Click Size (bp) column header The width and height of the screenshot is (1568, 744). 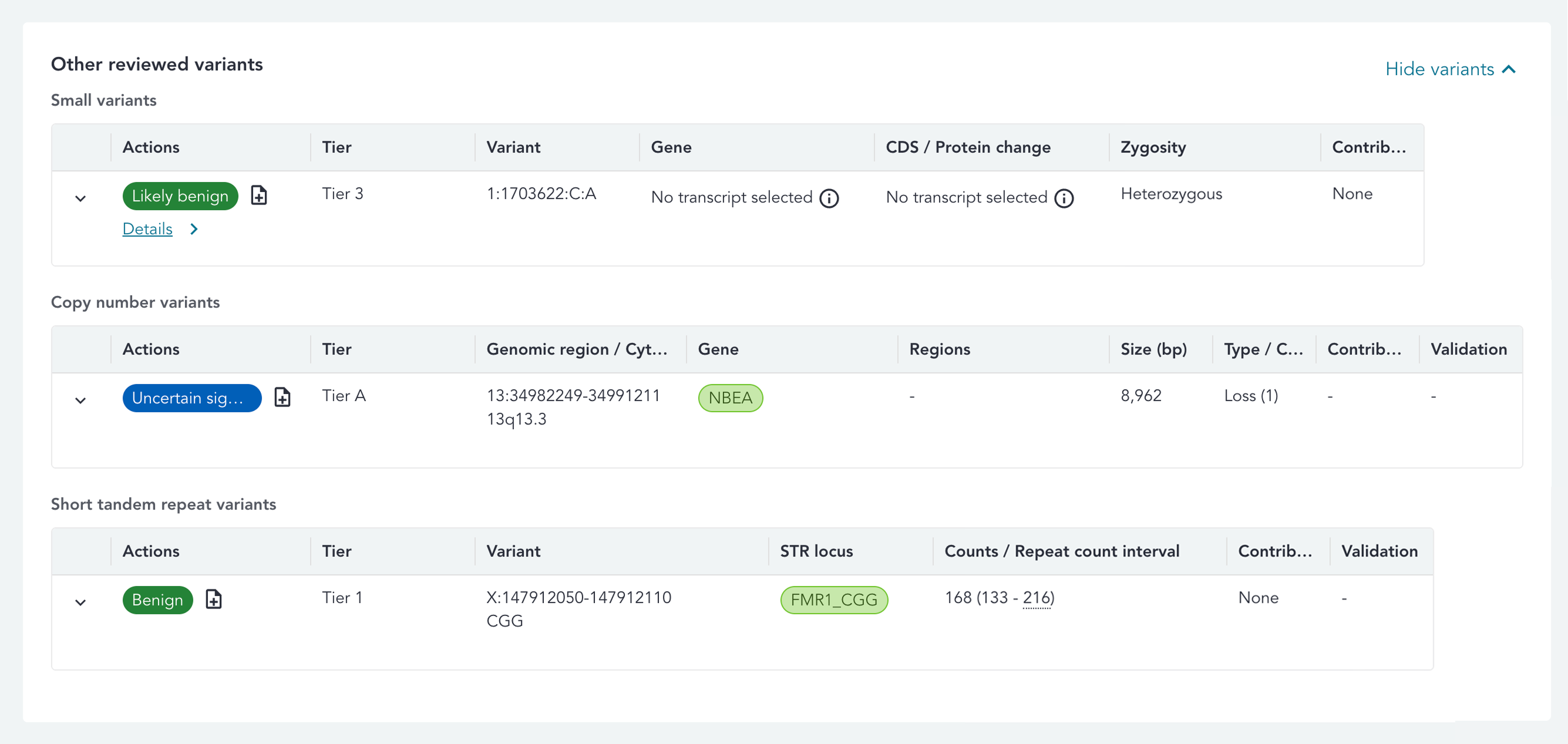pyautogui.click(x=1153, y=349)
